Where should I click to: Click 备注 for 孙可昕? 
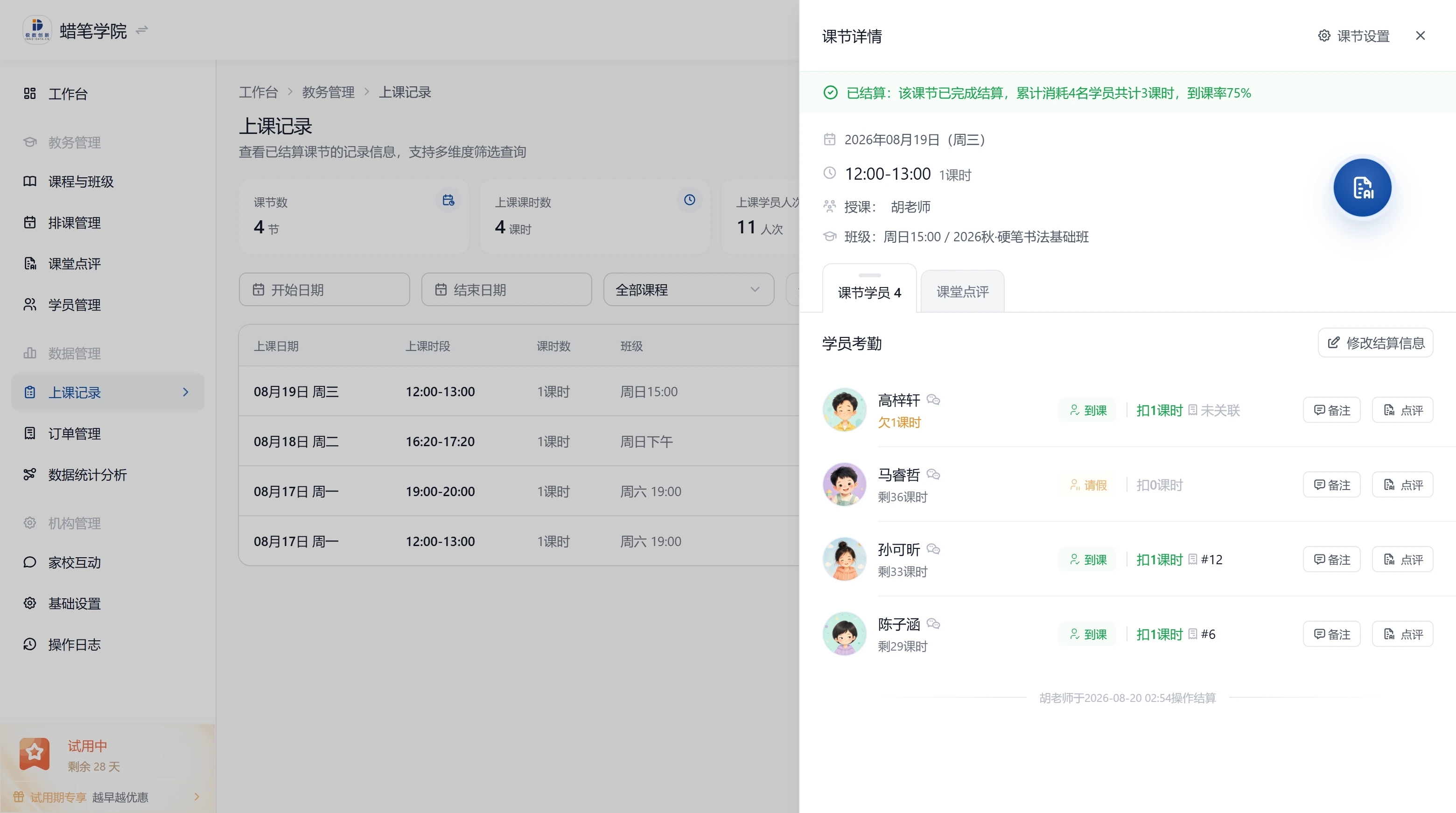point(1332,560)
